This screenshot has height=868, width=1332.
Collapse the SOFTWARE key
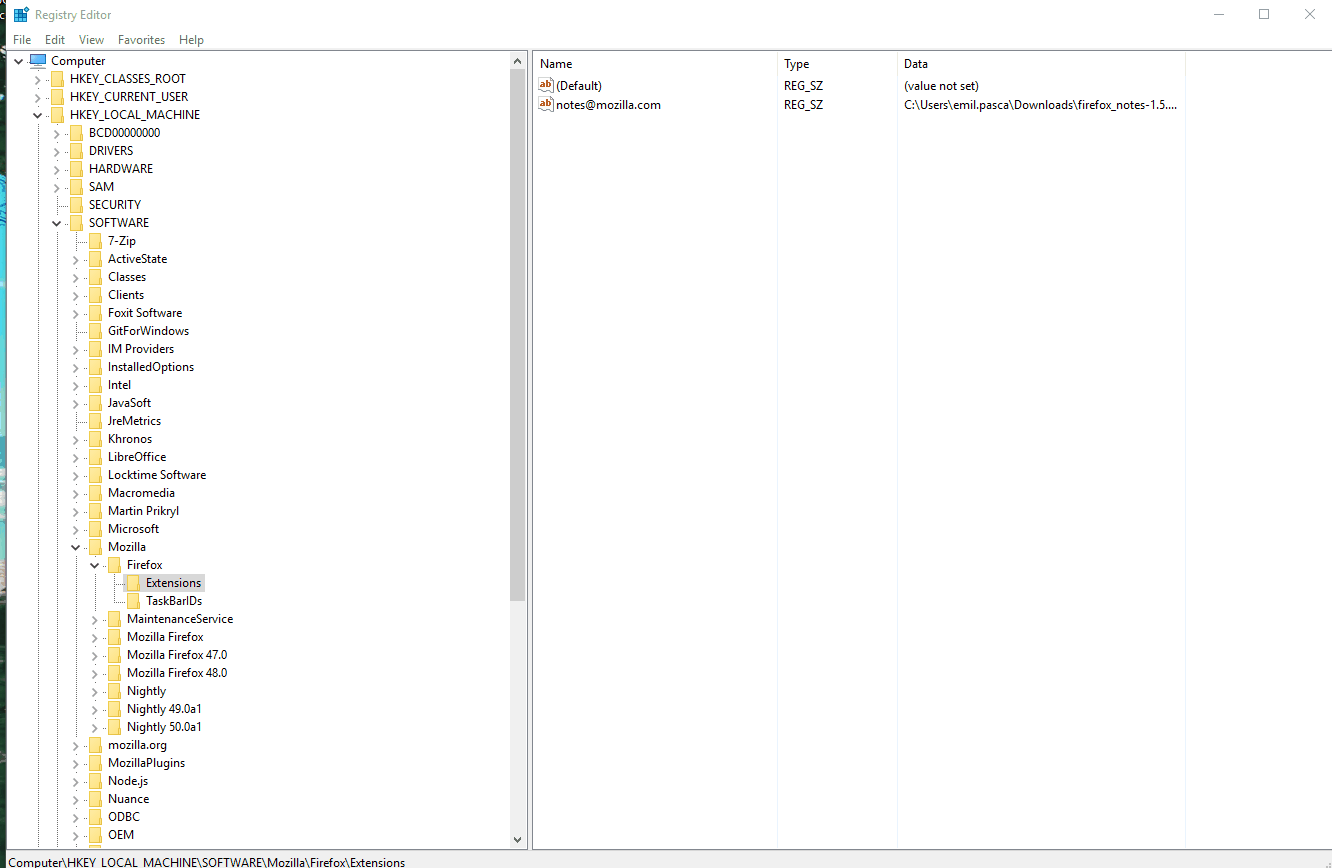57,223
